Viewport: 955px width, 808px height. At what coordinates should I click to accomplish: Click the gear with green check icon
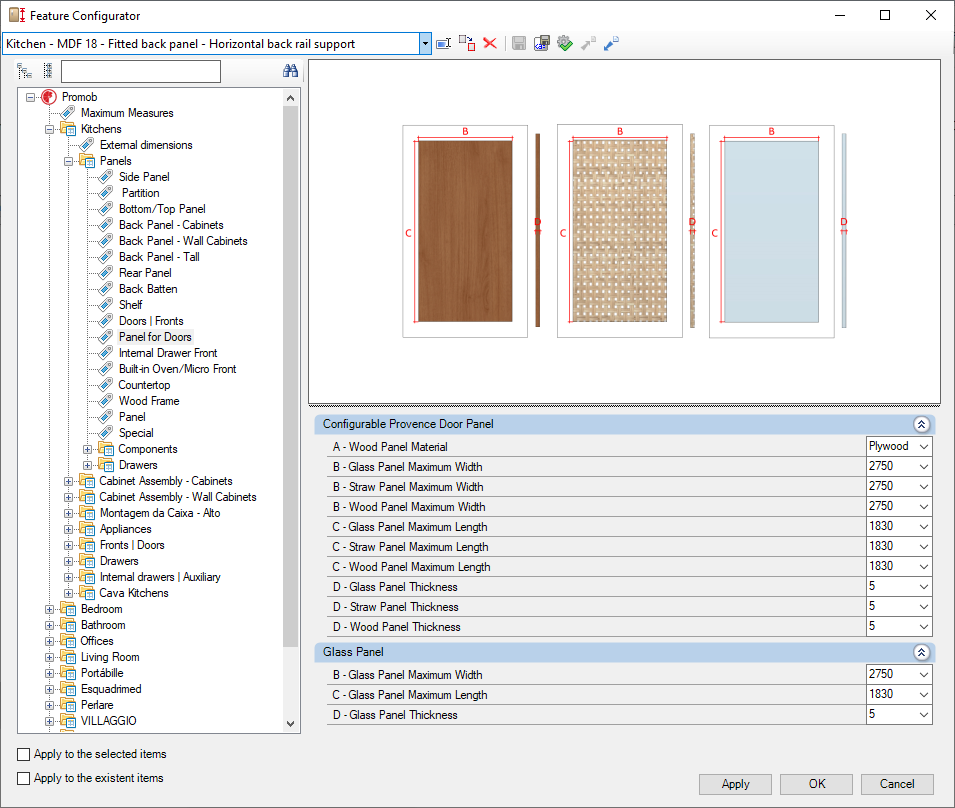point(565,43)
